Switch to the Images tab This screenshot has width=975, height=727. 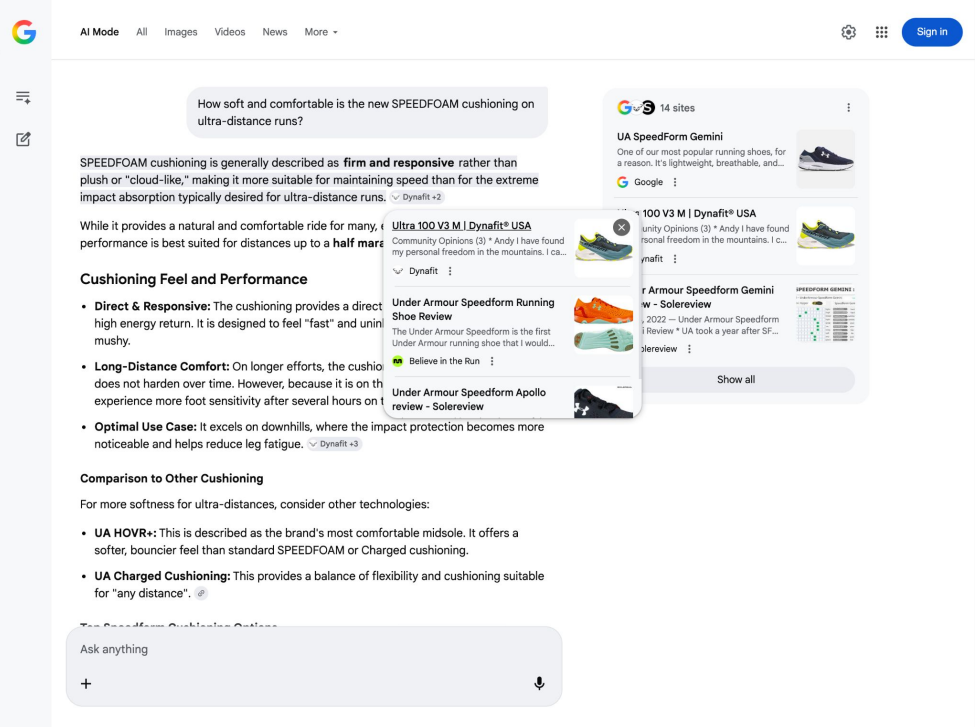coord(181,32)
